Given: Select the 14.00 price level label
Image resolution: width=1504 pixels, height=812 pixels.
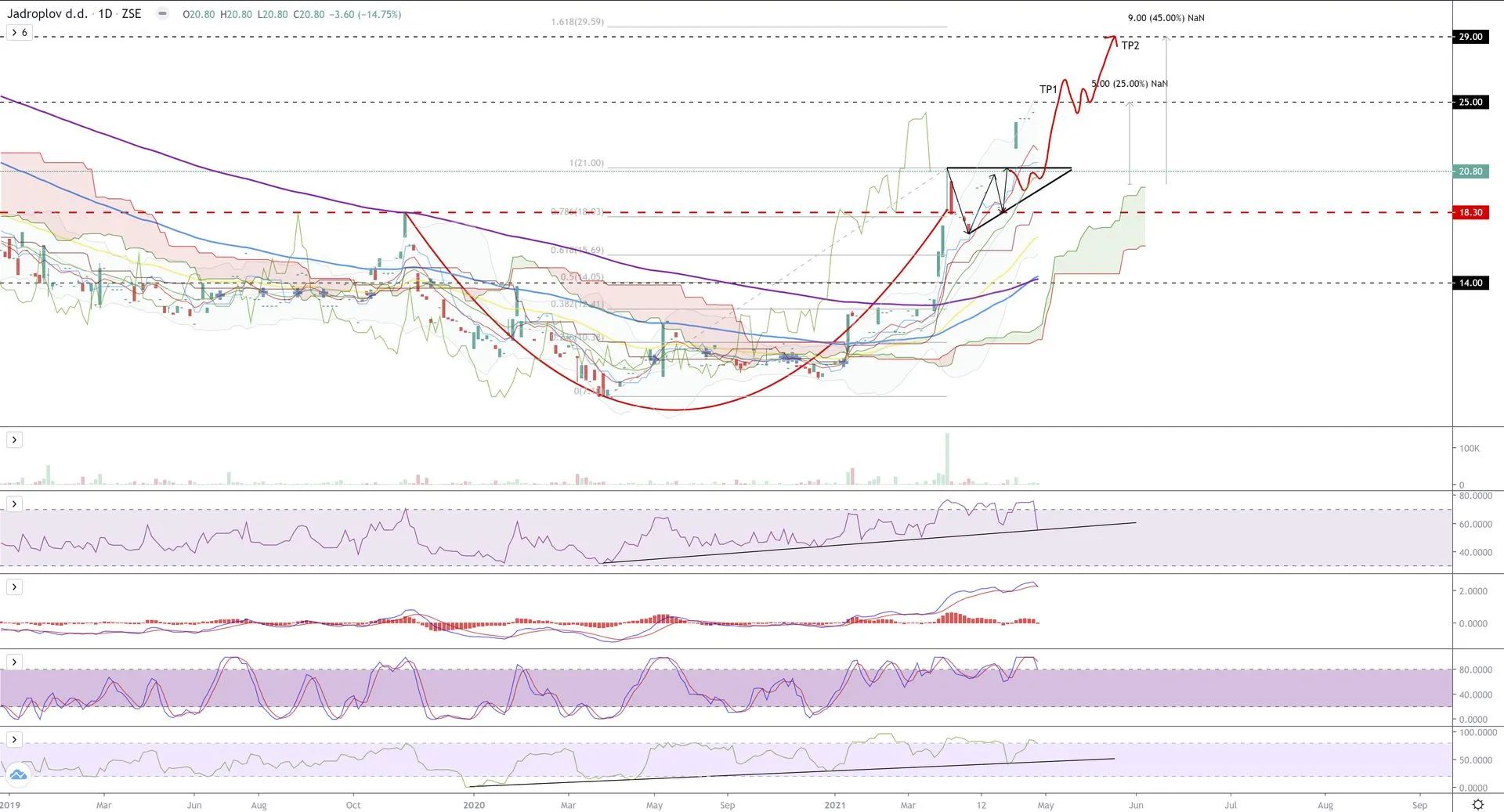Looking at the screenshot, I should coord(1470,283).
